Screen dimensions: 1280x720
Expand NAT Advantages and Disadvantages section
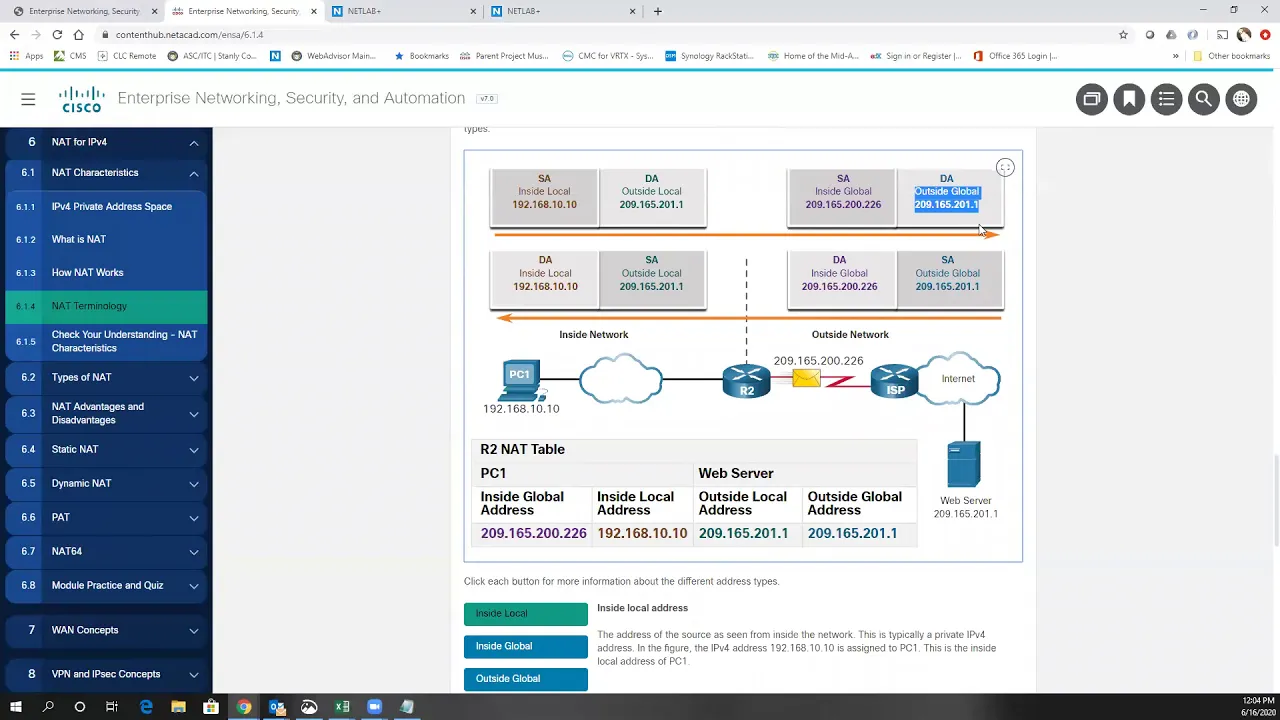coord(194,413)
